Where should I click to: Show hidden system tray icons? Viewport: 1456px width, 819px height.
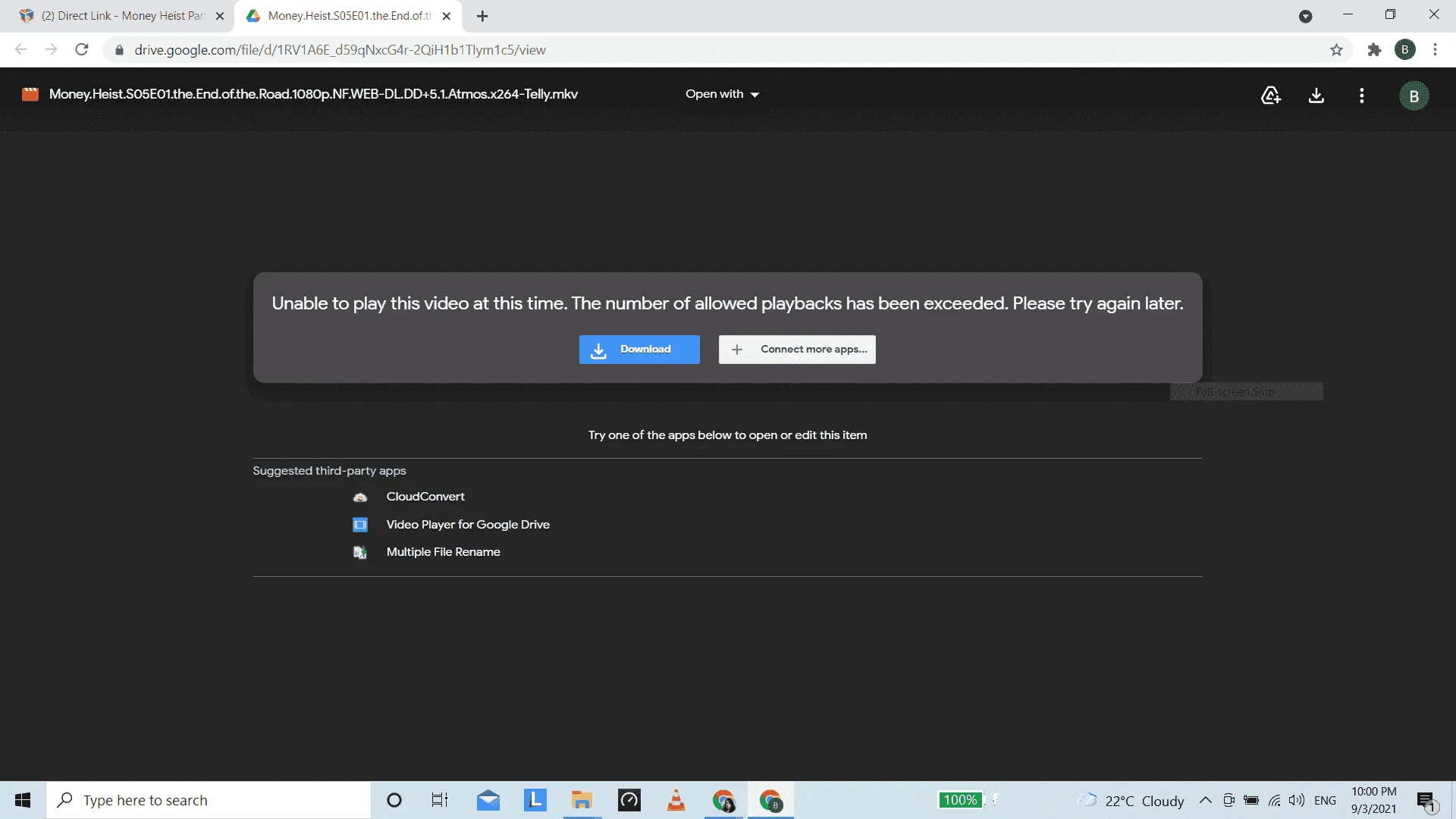click(1205, 800)
